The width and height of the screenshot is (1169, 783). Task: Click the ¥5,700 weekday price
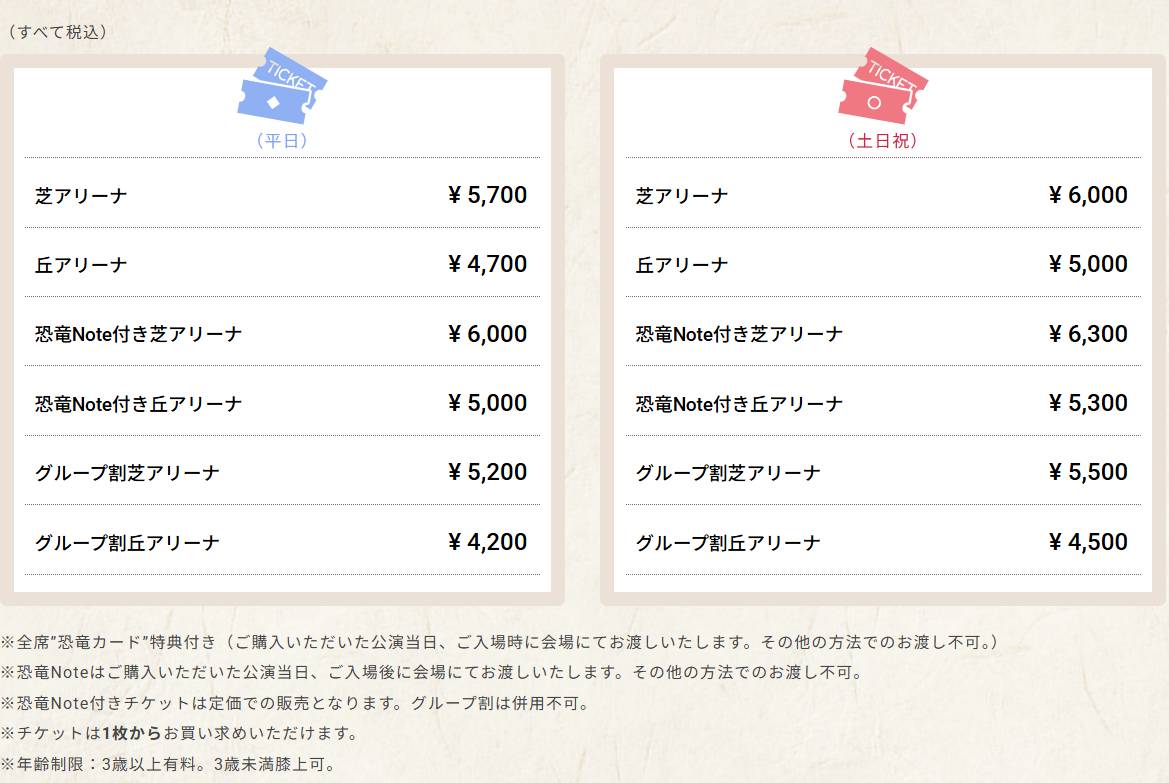[x=487, y=195]
